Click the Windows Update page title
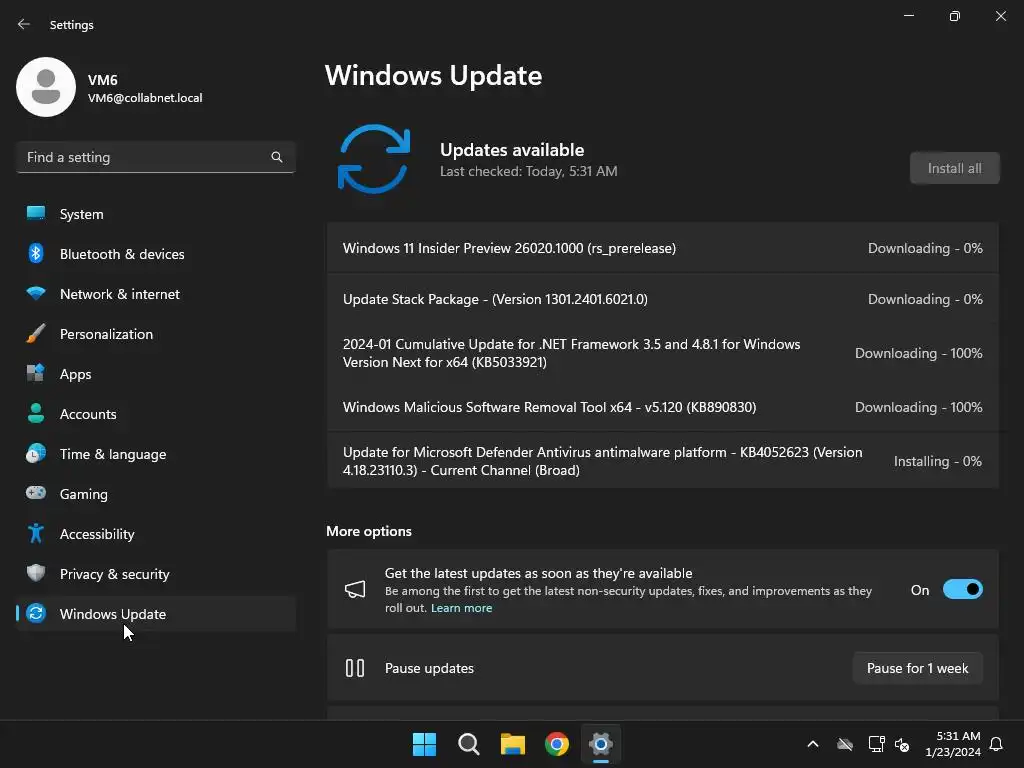This screenshot has height=768, width=1024. click(x=434, y=75)
